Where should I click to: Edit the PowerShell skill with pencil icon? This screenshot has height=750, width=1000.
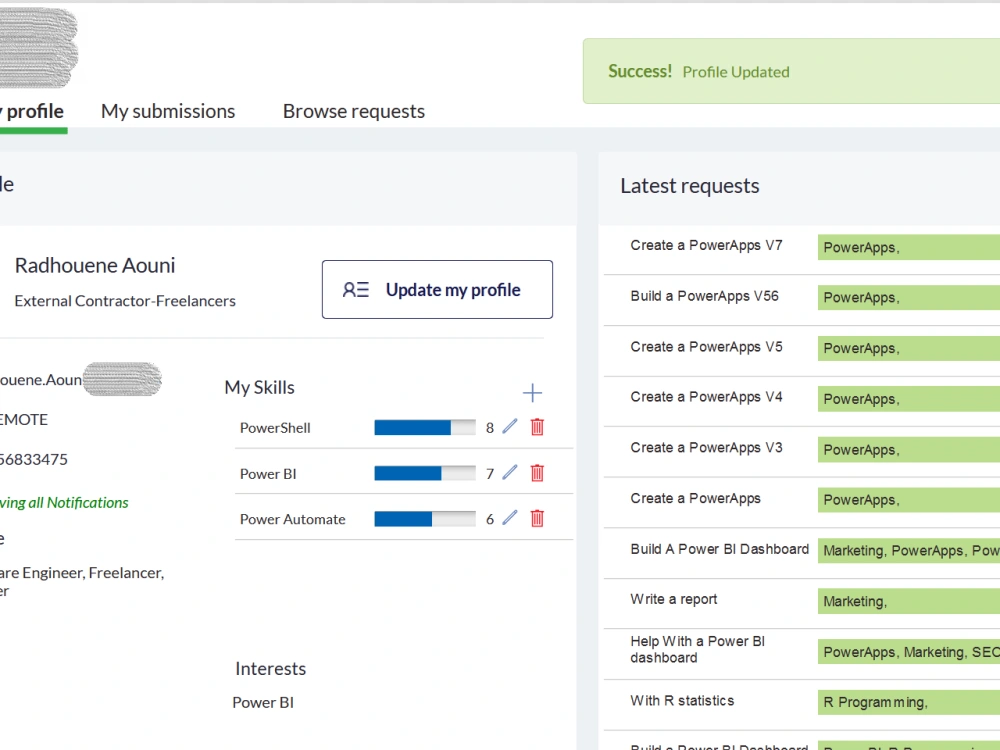tap(510, 427)
